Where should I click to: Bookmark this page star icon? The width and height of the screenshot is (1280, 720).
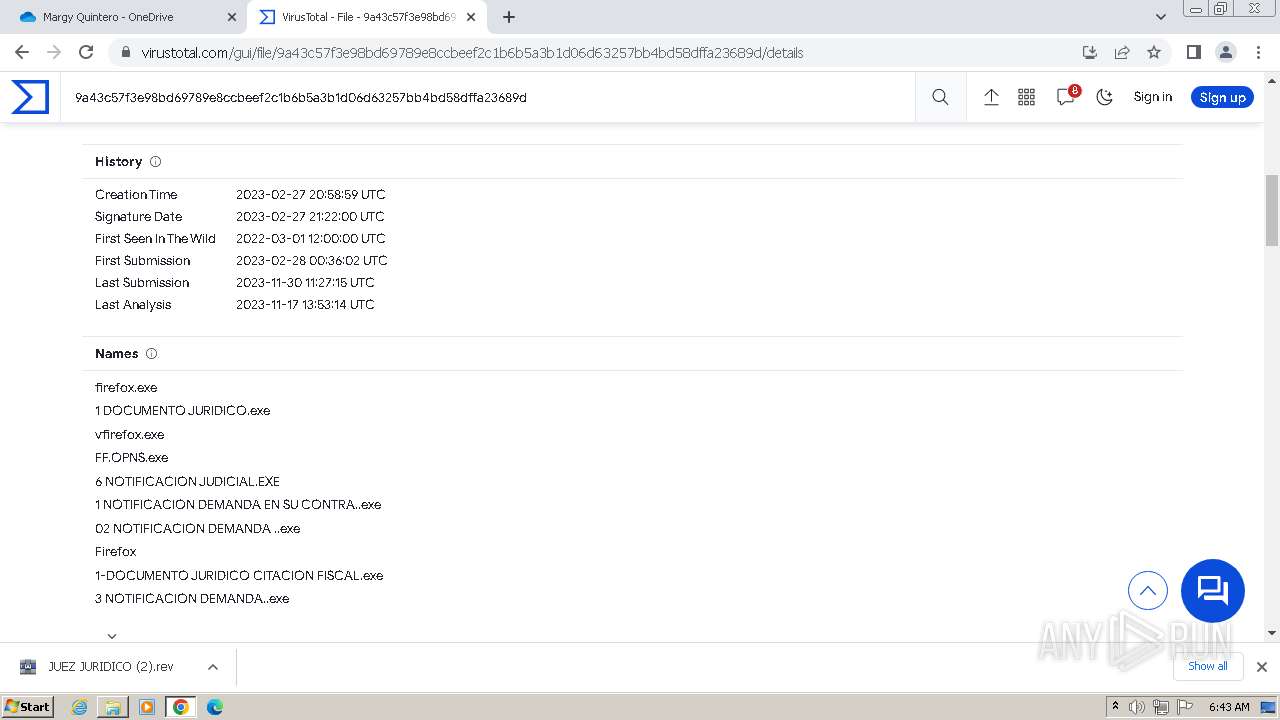1154,52
